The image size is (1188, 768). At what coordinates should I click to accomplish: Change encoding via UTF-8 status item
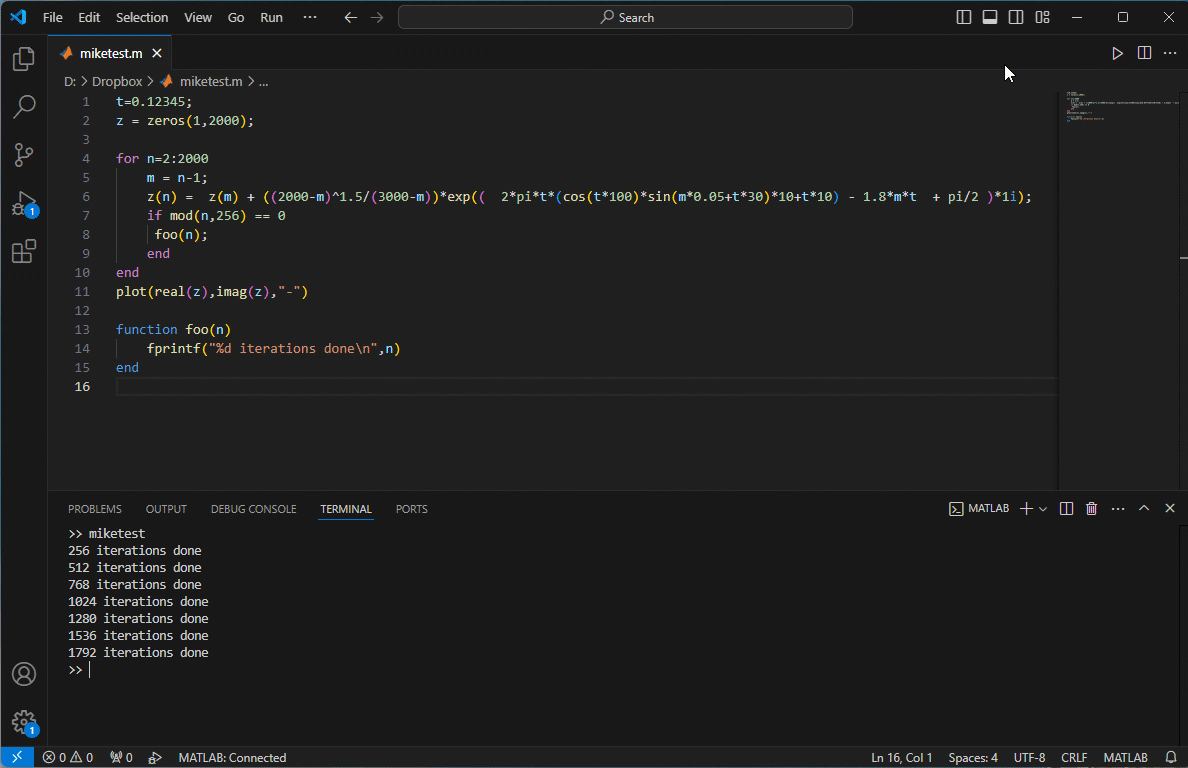point(1029,757)
